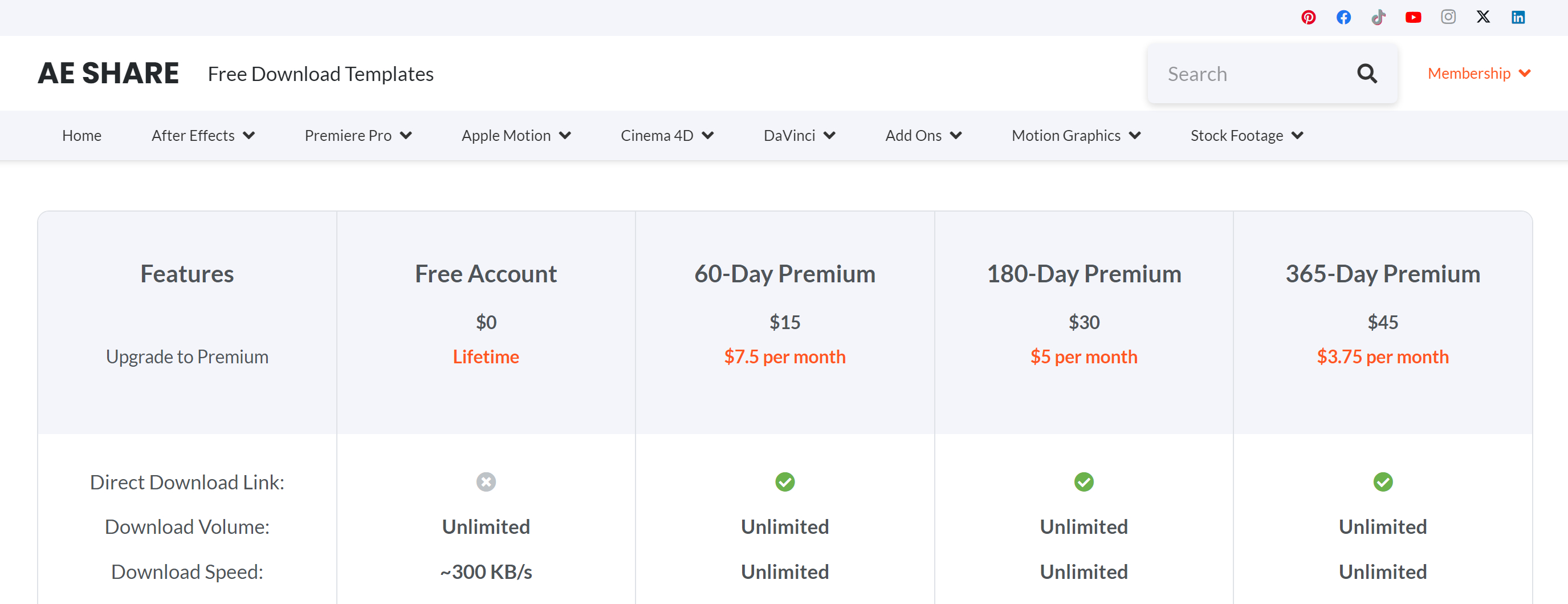This screenshot has width=1568, height=604.
Task: Open the Facebook social icon
Action: pos(1343,17)
